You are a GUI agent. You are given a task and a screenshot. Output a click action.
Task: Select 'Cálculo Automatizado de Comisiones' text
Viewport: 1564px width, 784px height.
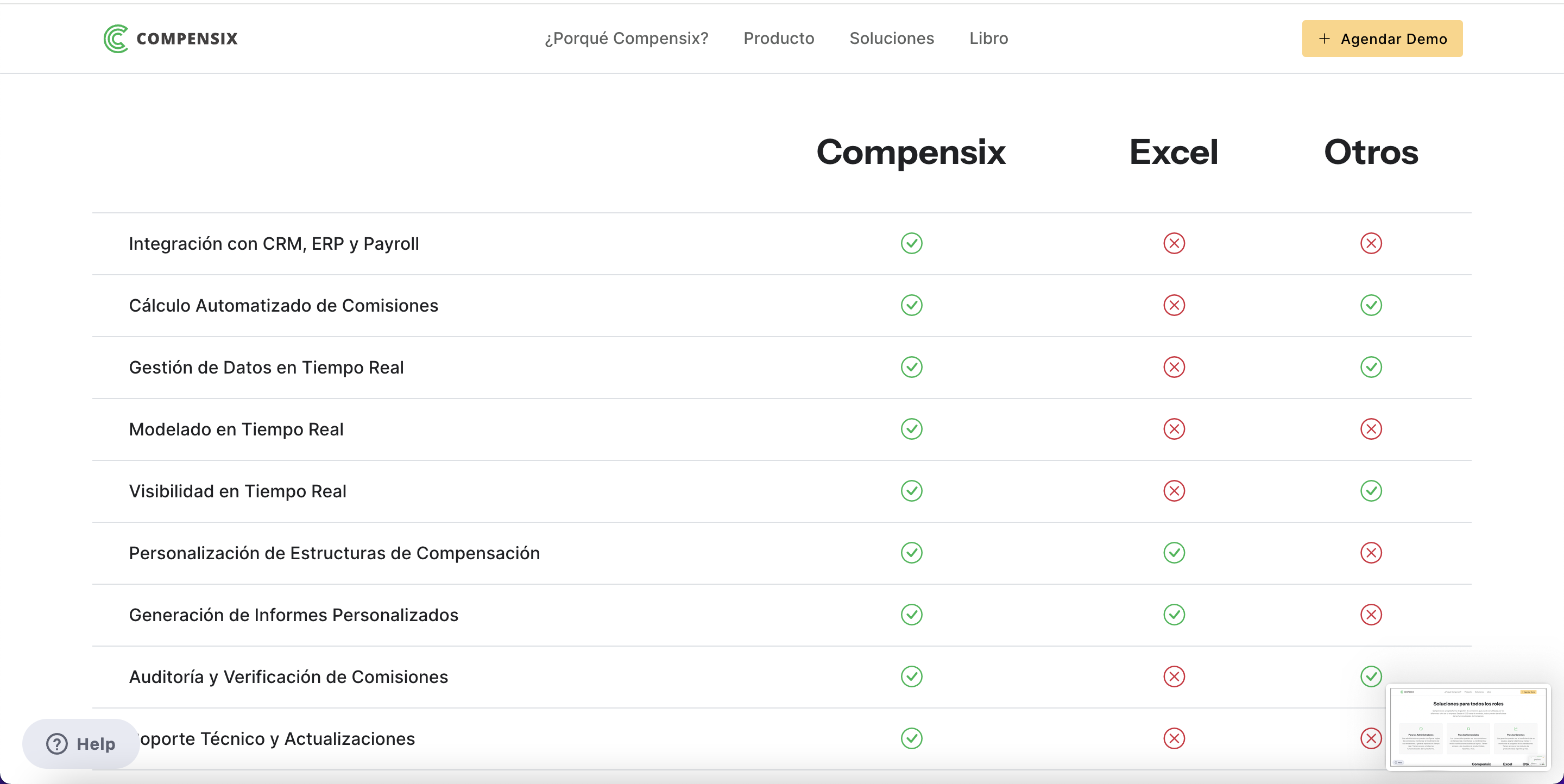click(283, 305)
